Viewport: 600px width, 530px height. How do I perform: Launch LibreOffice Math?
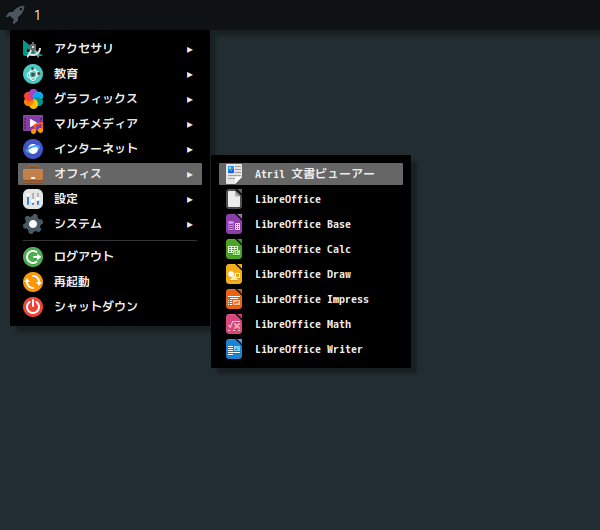(x=311, y=324)
